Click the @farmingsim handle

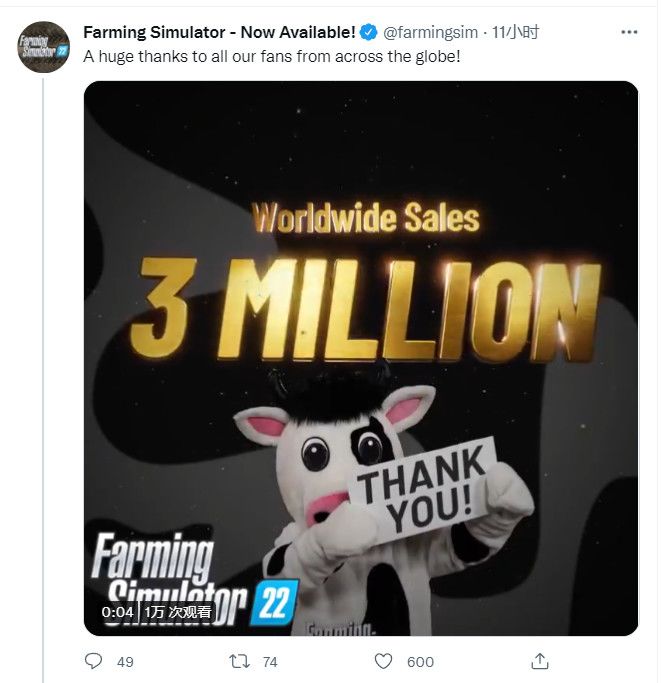tap(427, 32)
